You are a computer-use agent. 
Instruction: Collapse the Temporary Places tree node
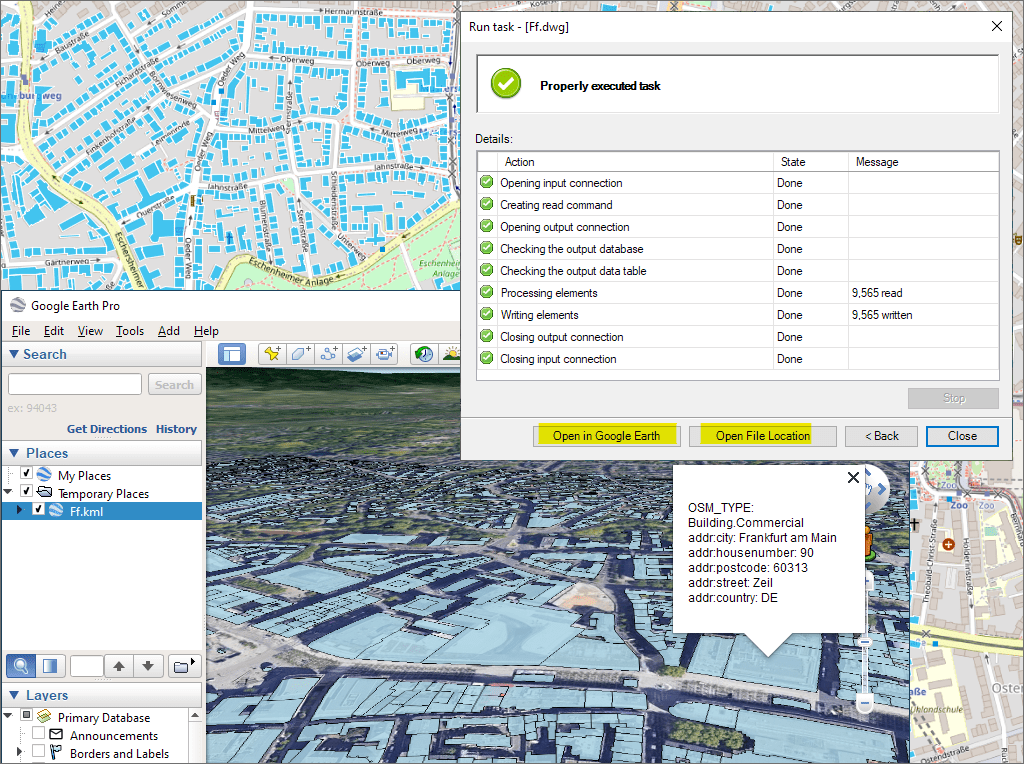[x=8, y=492]
